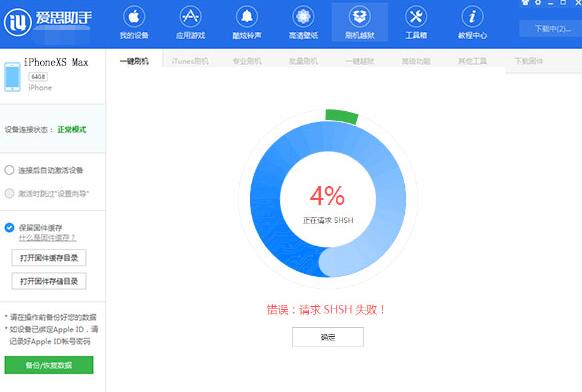Open the 高清壁纸 wallpapers icon
582x392 pixels.
click(x=303, y=17)
